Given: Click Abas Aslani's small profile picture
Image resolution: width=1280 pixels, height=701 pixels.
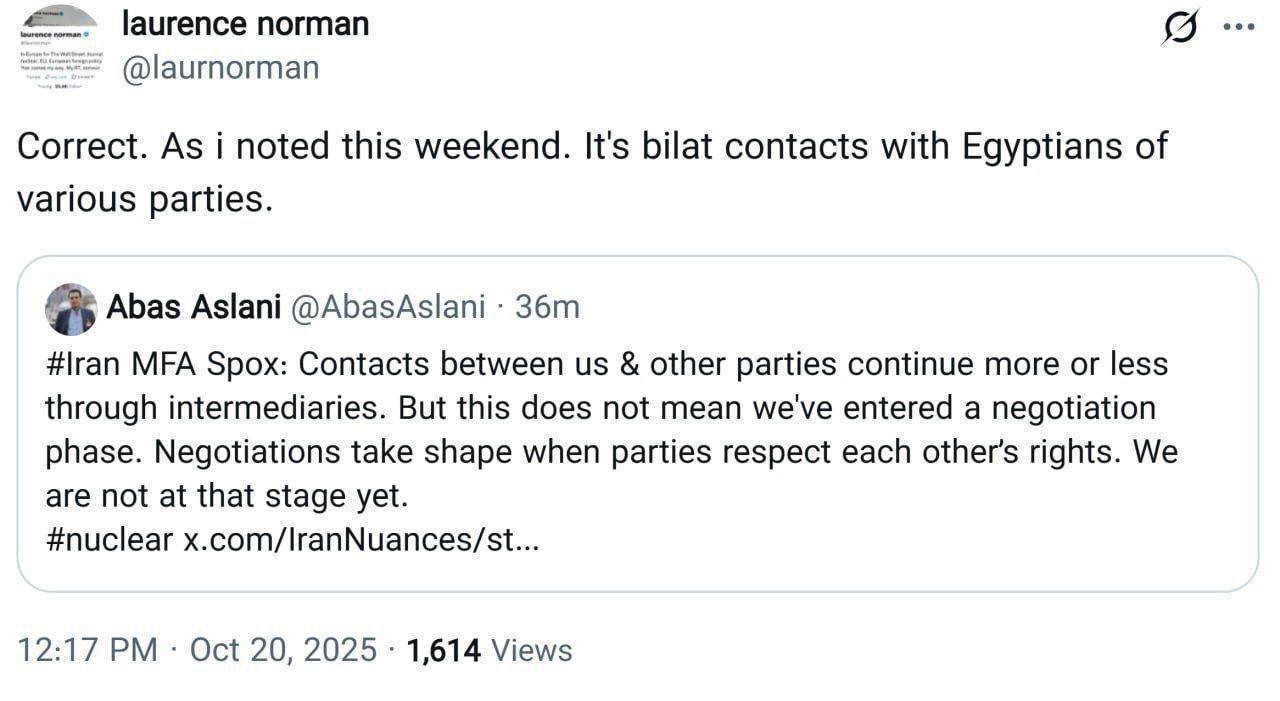Looking at the screenshot, I should pyautogui.click(x=71, y=309).
